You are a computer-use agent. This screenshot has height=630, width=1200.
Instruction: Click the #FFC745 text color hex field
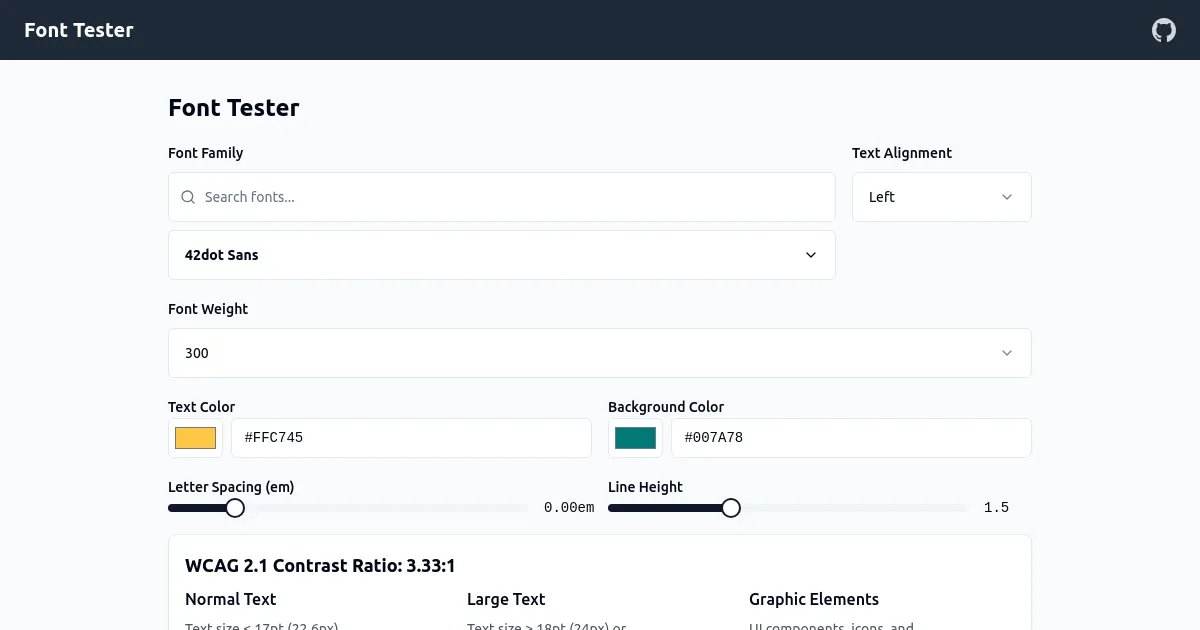pyautogui.click(x=411, y=438)
